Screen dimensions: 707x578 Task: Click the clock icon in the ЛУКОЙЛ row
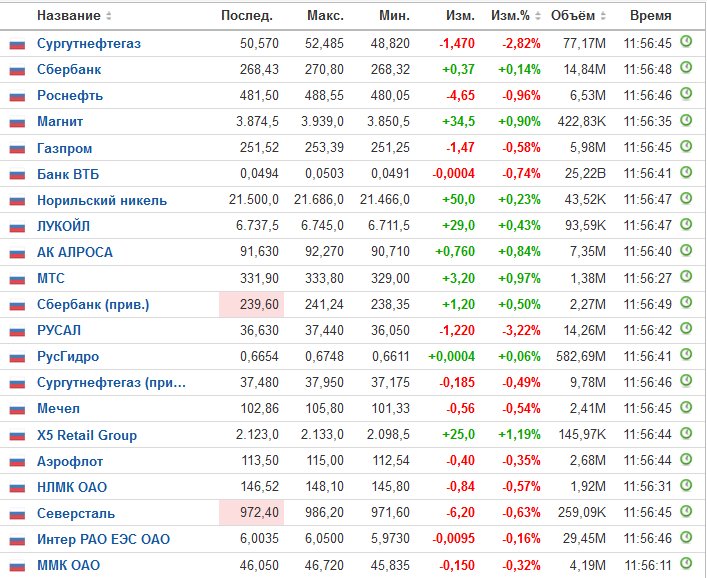[x=686, y=224]
